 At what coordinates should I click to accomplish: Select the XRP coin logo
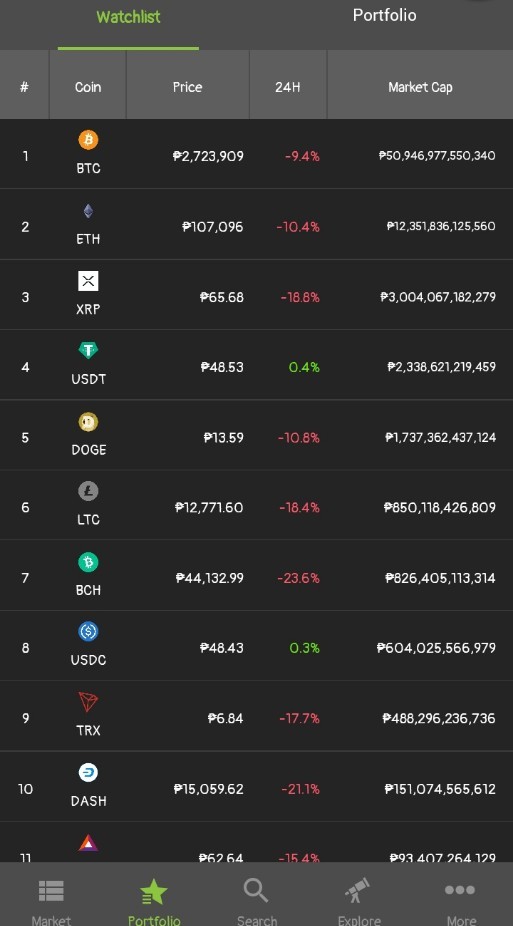pos(89,281)
